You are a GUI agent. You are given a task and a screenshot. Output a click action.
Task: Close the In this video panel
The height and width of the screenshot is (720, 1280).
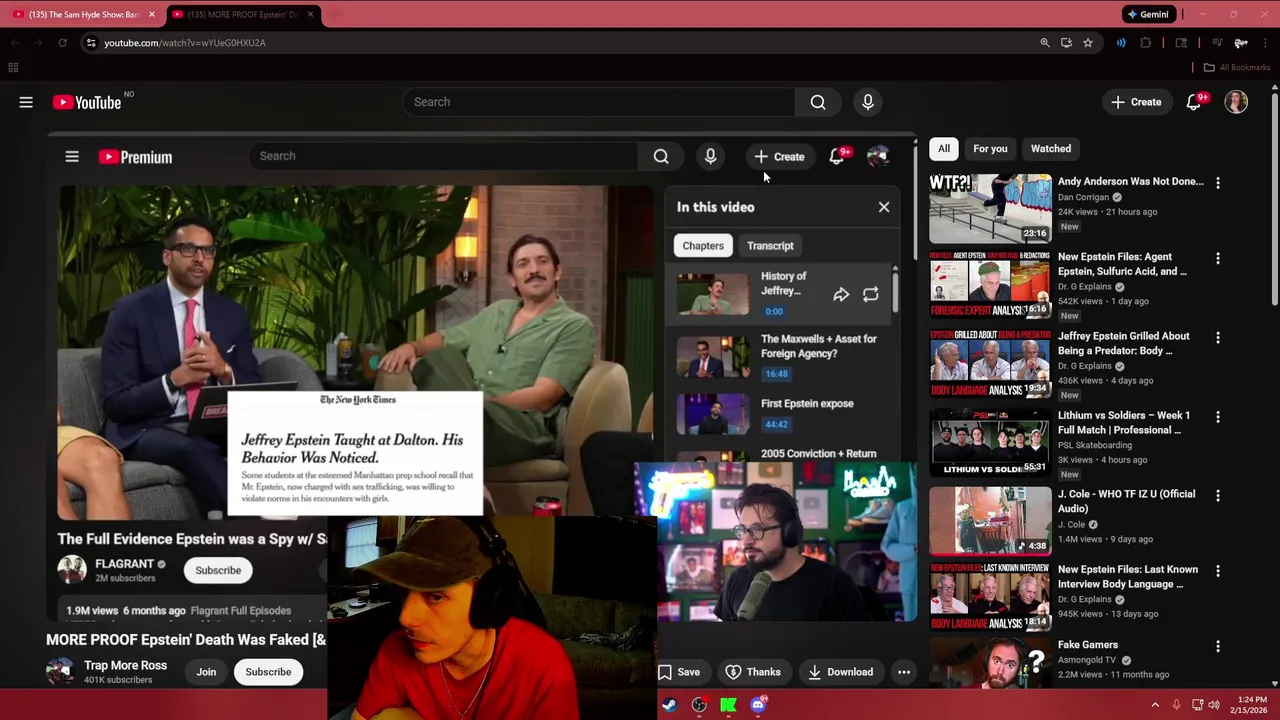click(x=884, y=207)
